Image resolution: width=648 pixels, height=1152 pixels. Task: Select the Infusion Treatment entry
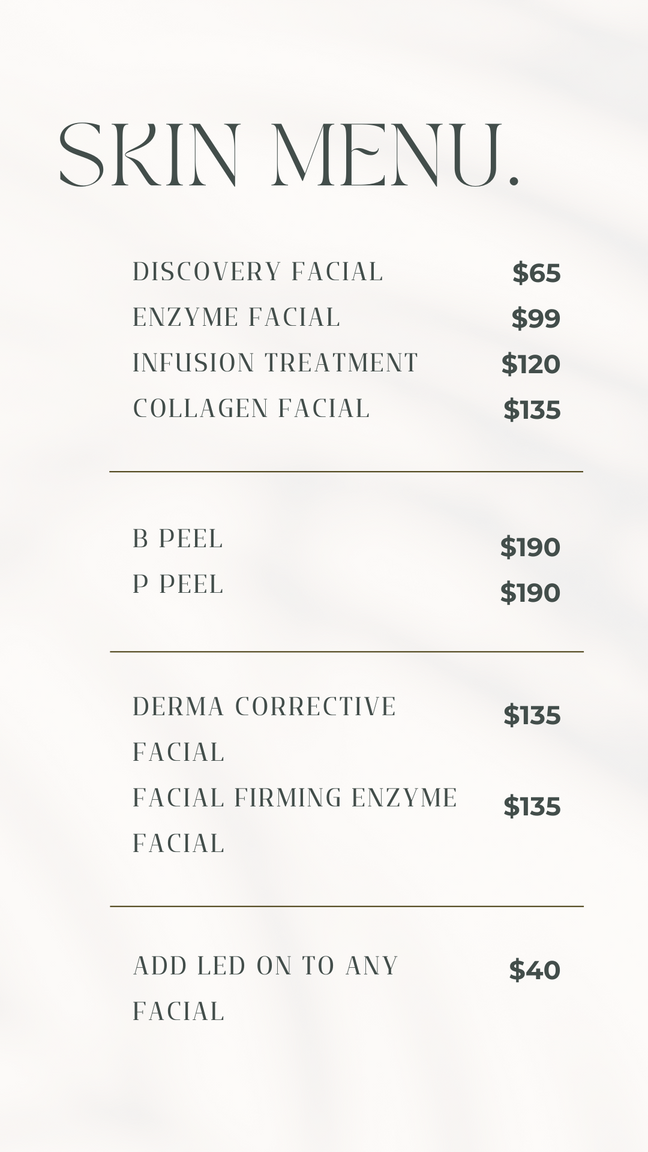(x=275, y=363)
